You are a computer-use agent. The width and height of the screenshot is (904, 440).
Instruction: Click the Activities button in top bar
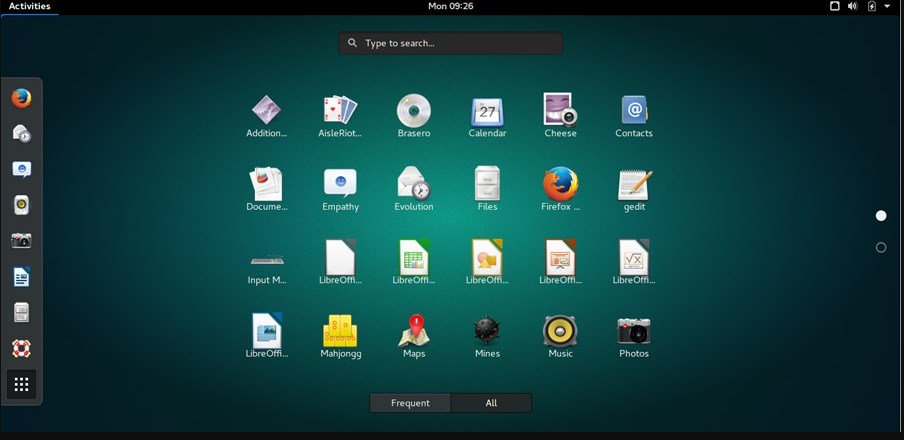[29, 6]
